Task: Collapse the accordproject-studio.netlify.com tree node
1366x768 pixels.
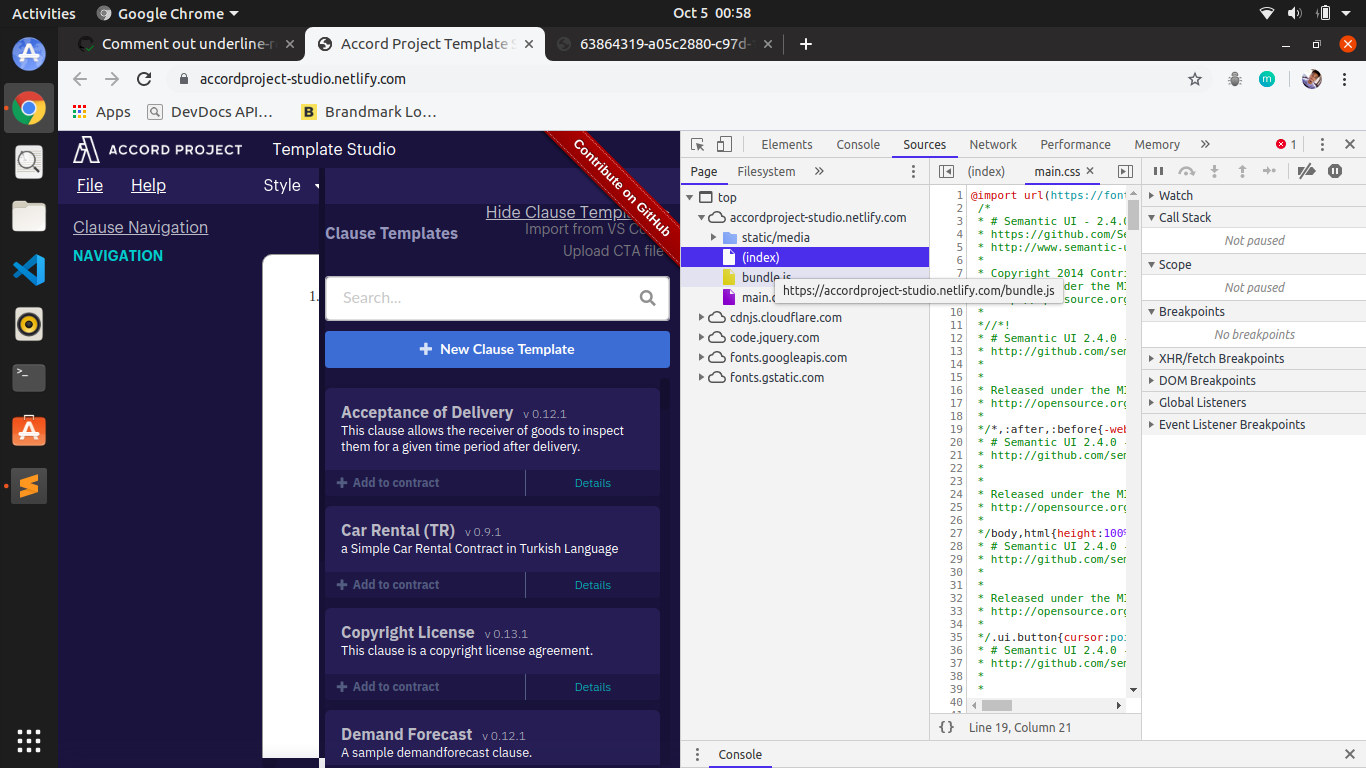Action: [699, 217]
